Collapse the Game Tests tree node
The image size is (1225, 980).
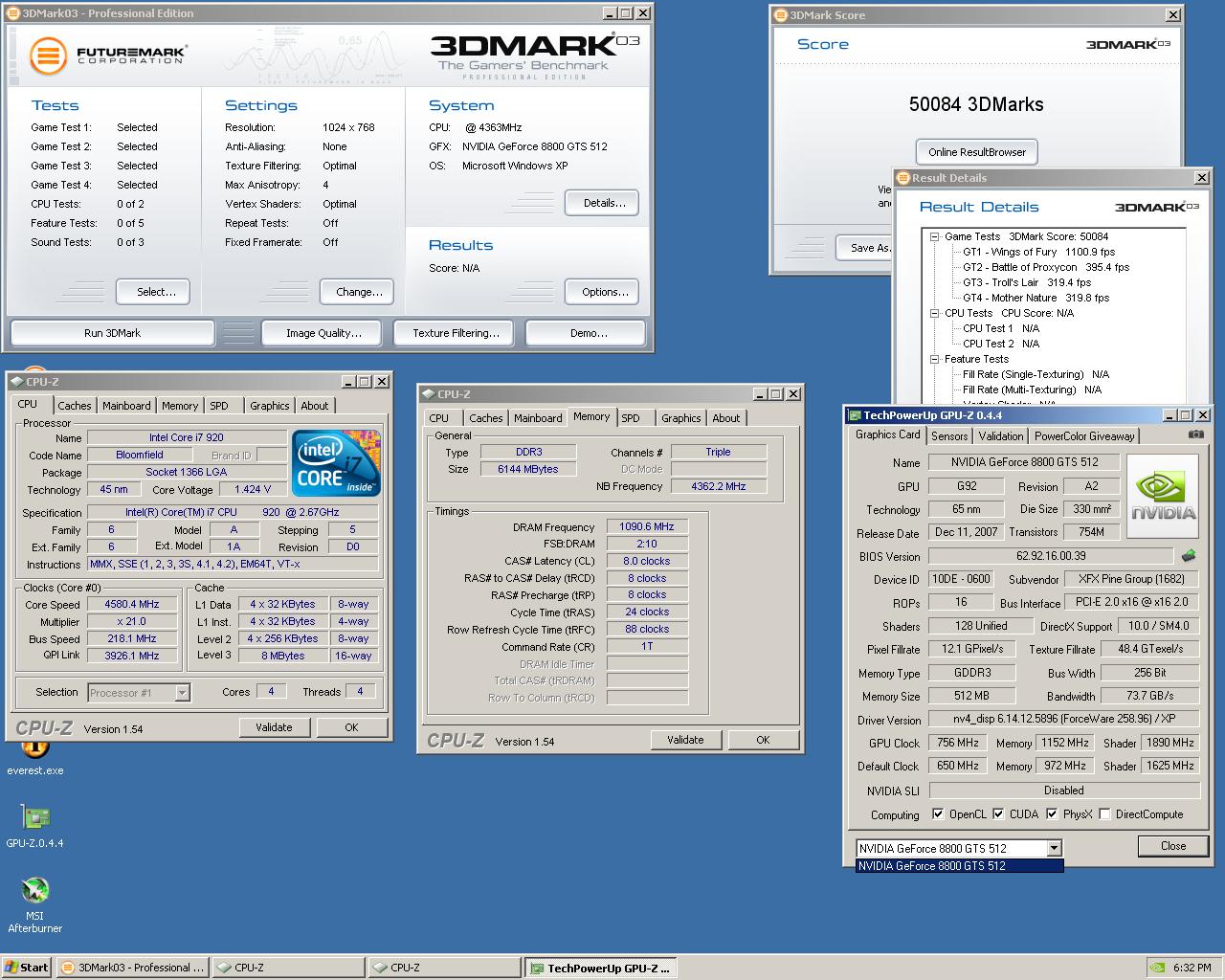click(x=934, y=236)
